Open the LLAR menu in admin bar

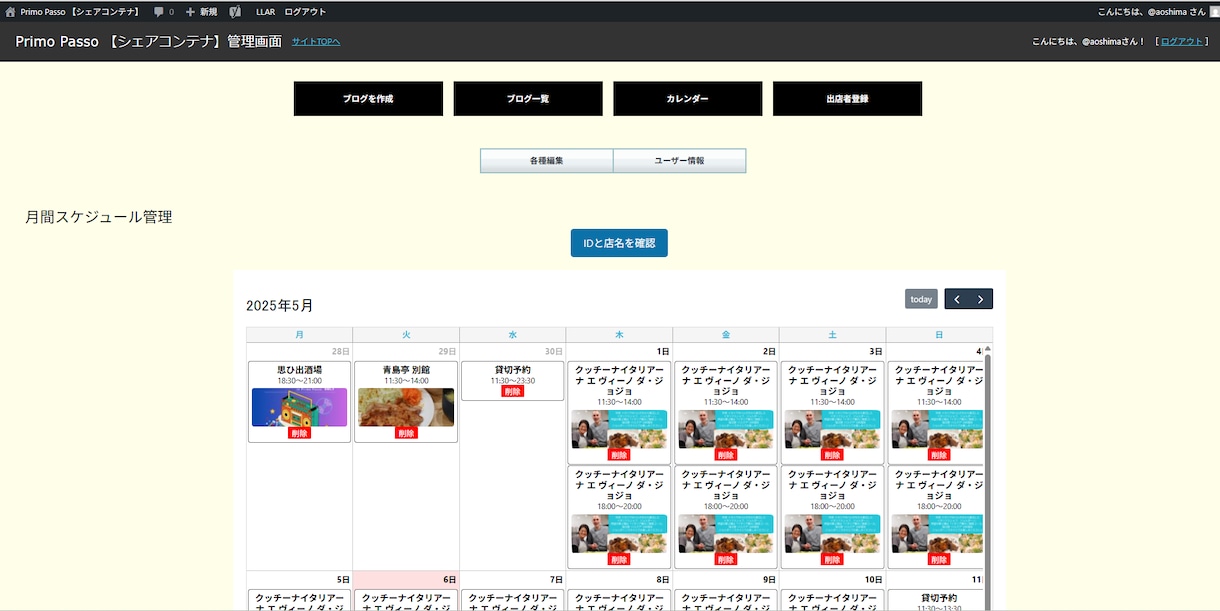pyautogui.click(x=265, y=12)
